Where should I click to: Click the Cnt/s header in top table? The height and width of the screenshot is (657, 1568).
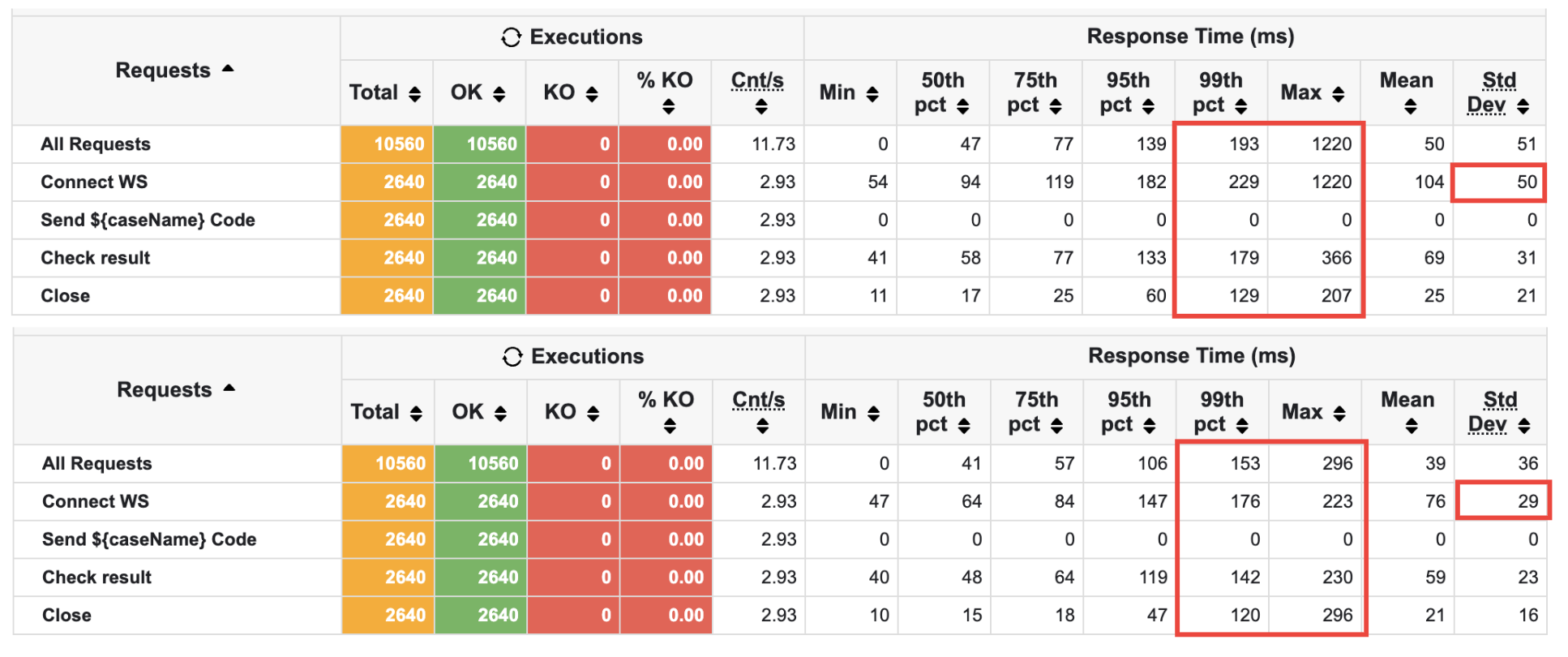pyautogui.click(x=757, y=80)
